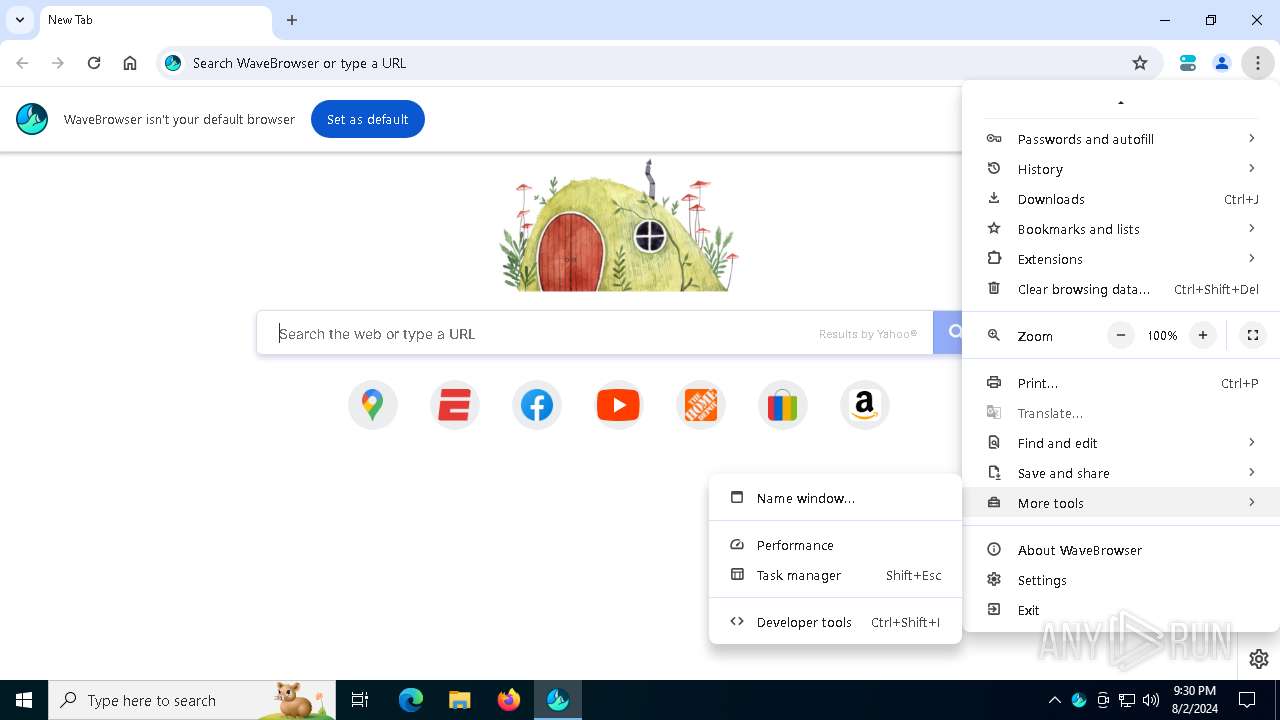
Task: Show hidden system tray icons
Action: pos(1055,700)
